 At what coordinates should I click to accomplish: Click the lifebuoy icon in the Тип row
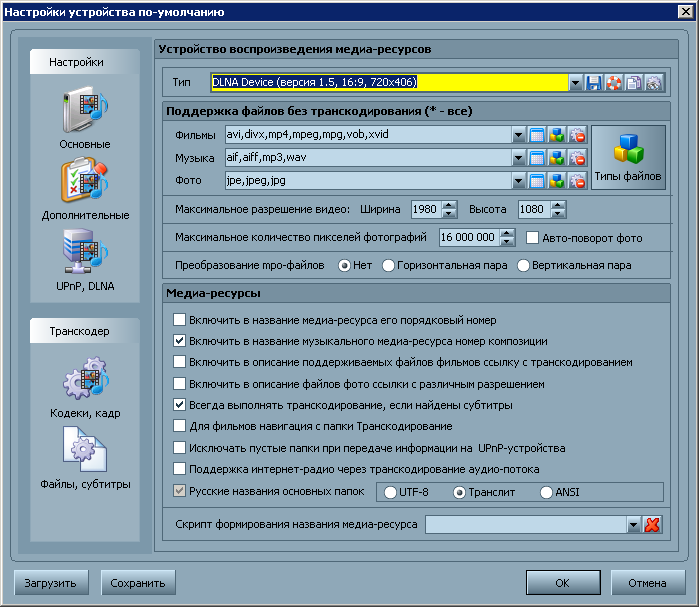[x=614, y=82]
